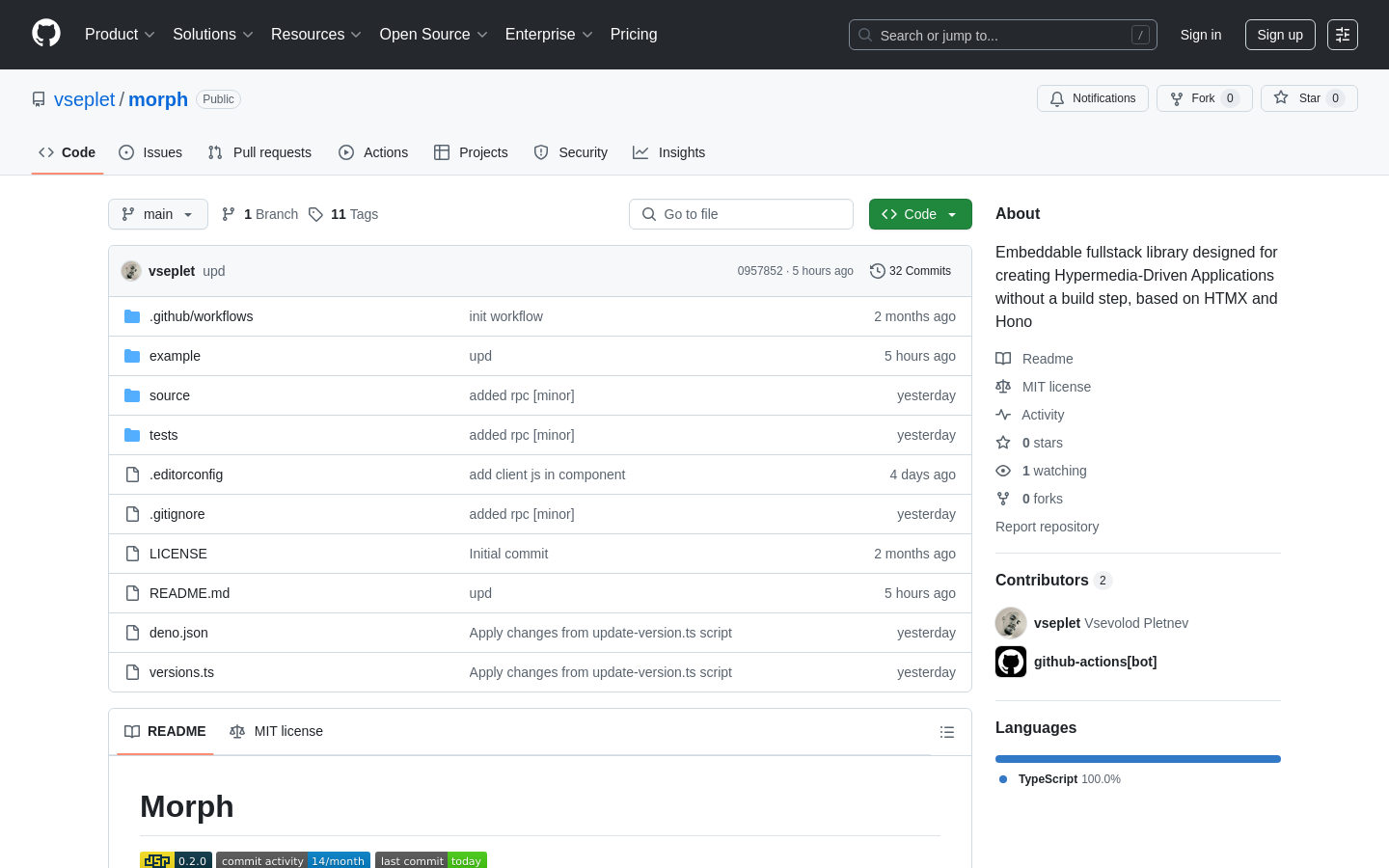Image resolution: width=1389 pixels, height=868 pixels.
Task: Click the TypeScript language bar
Action: pyautogui.click(x=1138, y=759)
